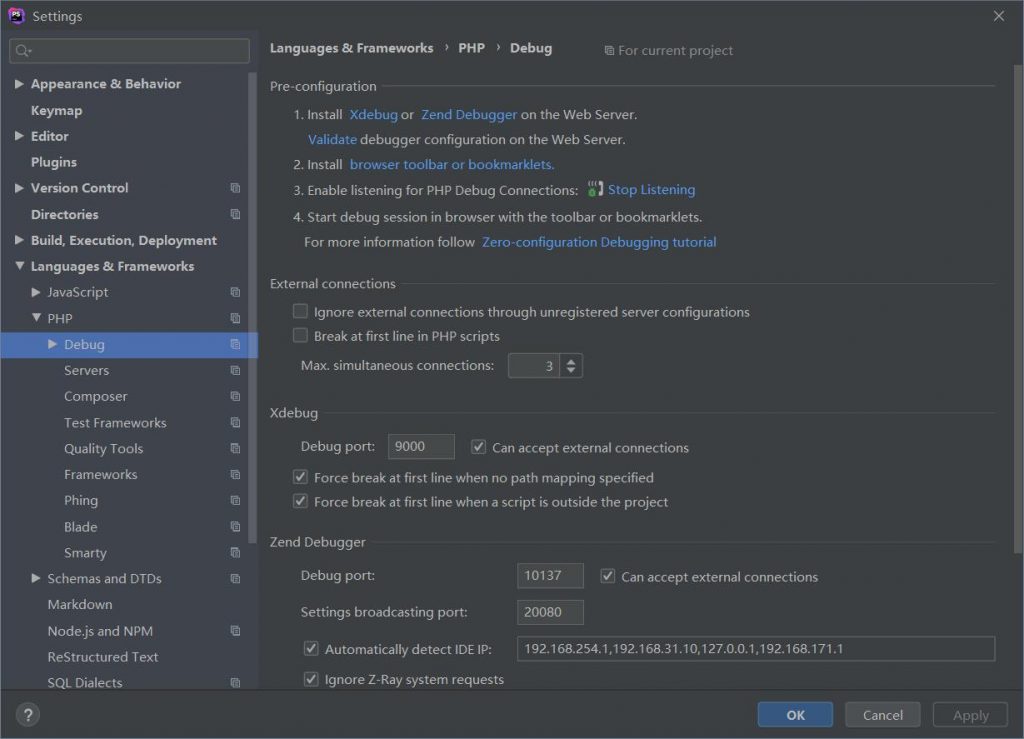Open Zero-configuration Debugging tutorial link
The width and height of the screenshot is (1024, 739).
click(x=599, y=242)
